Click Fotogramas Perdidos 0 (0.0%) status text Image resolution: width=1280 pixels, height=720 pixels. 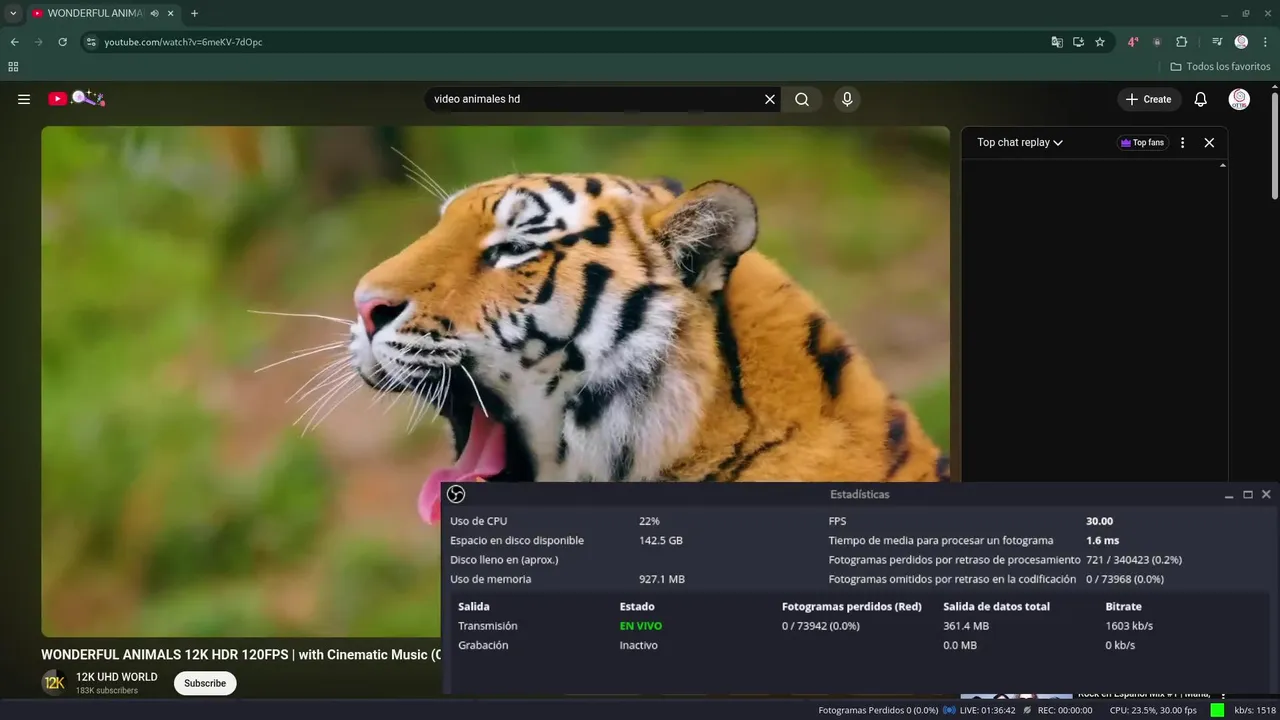click(x=878, y=710)
